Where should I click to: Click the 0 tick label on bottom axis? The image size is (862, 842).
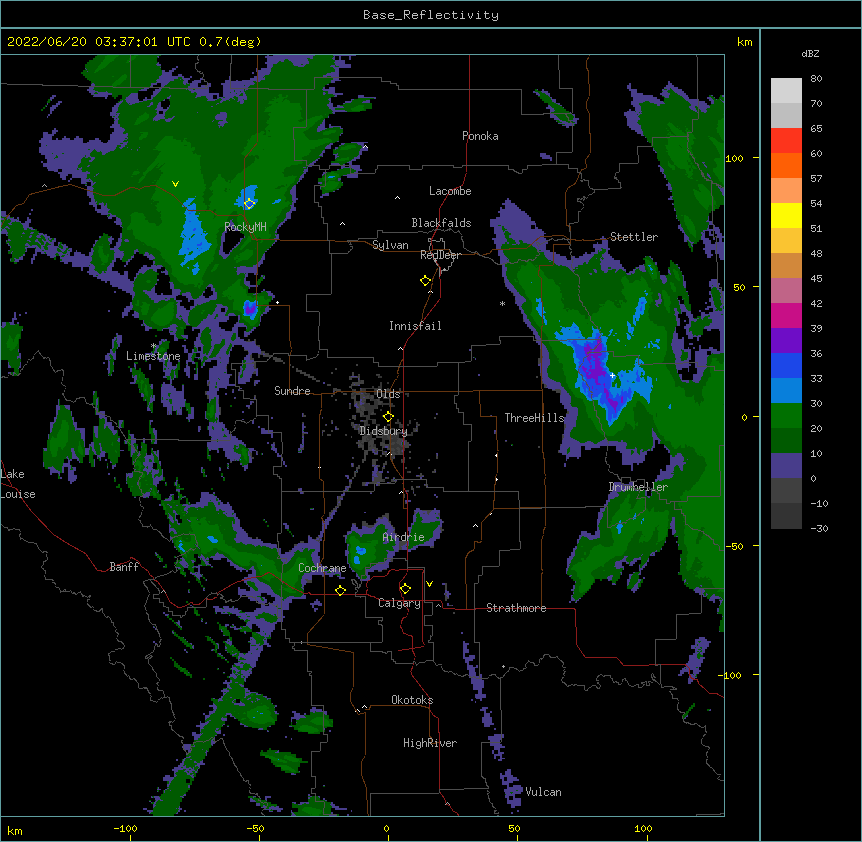tap(386, 828)
